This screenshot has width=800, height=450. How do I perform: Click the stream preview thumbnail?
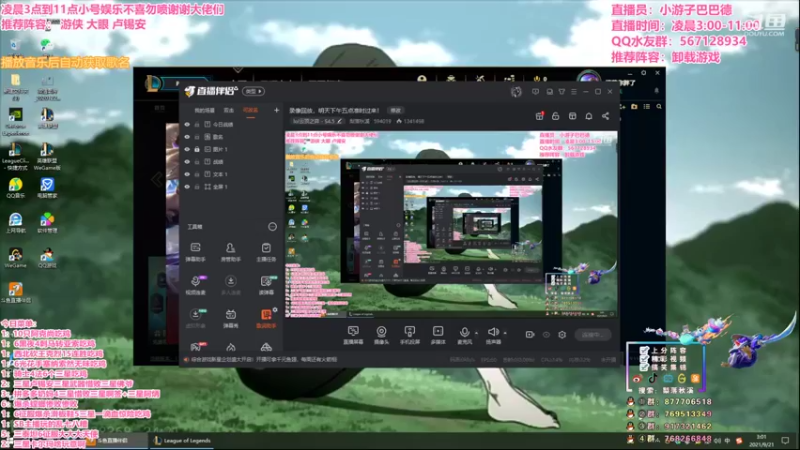[x=451, y=224]
